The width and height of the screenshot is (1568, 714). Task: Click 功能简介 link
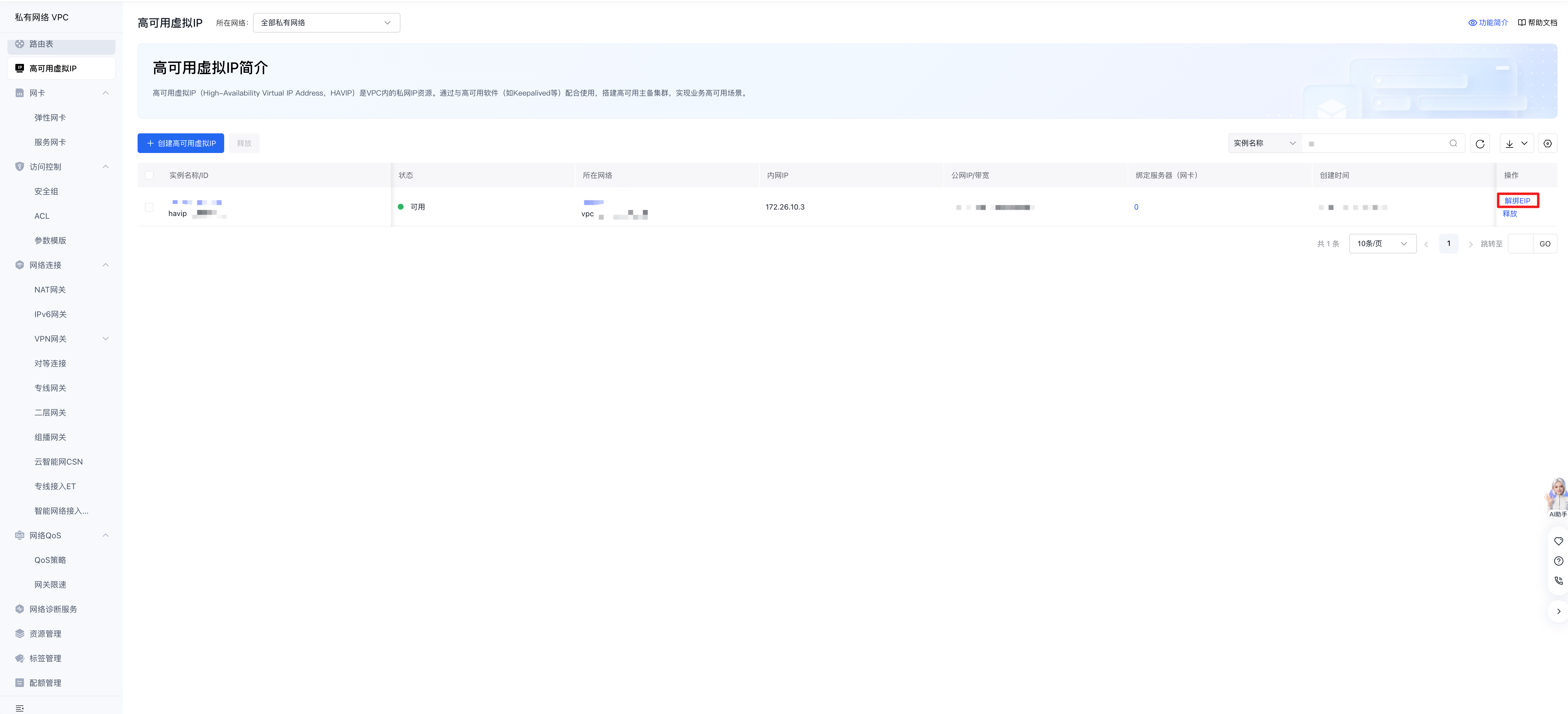[x=1488, y=22]
